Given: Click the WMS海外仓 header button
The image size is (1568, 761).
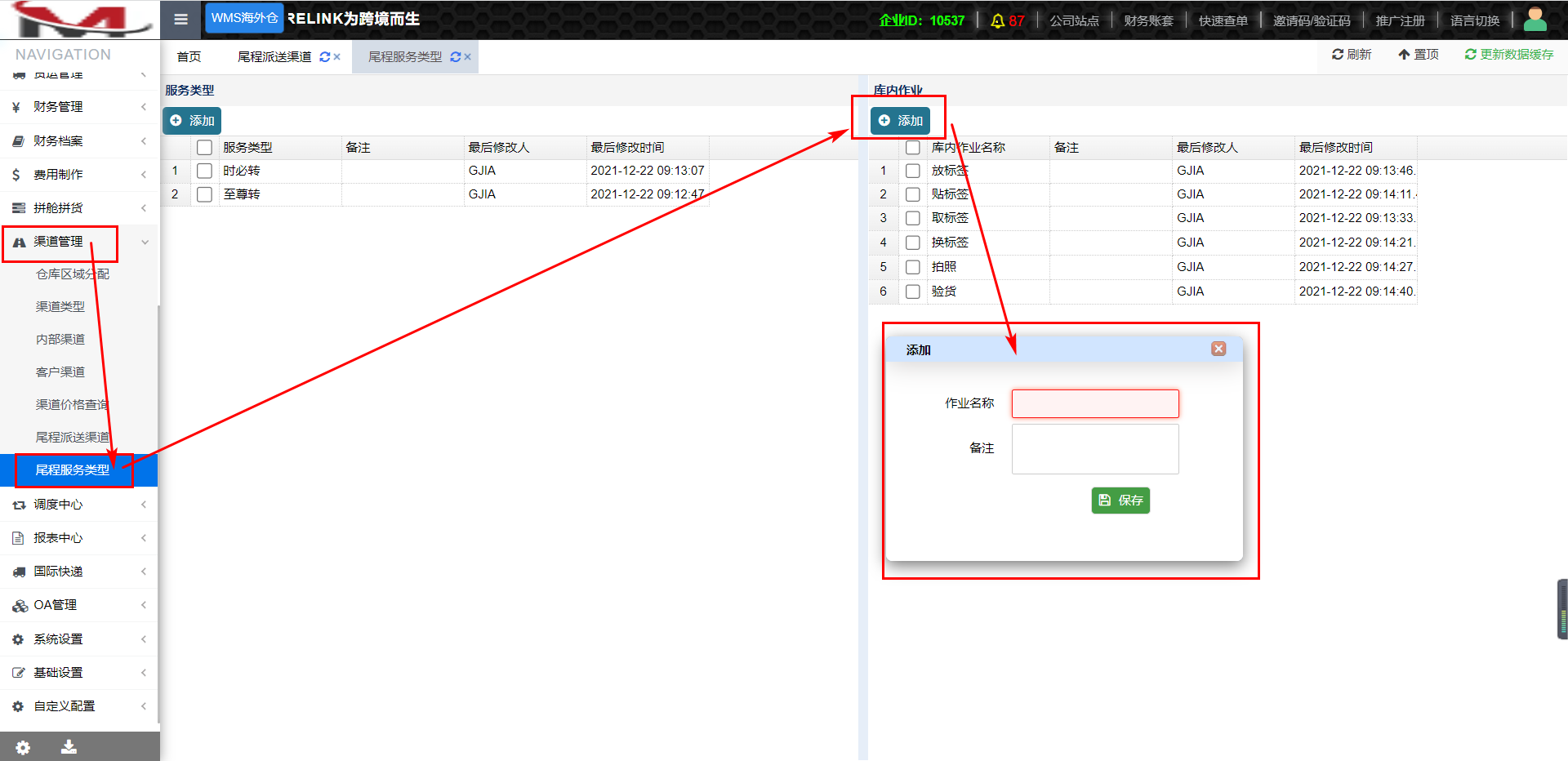Looking at the screenshot, I should coord(244,18).
